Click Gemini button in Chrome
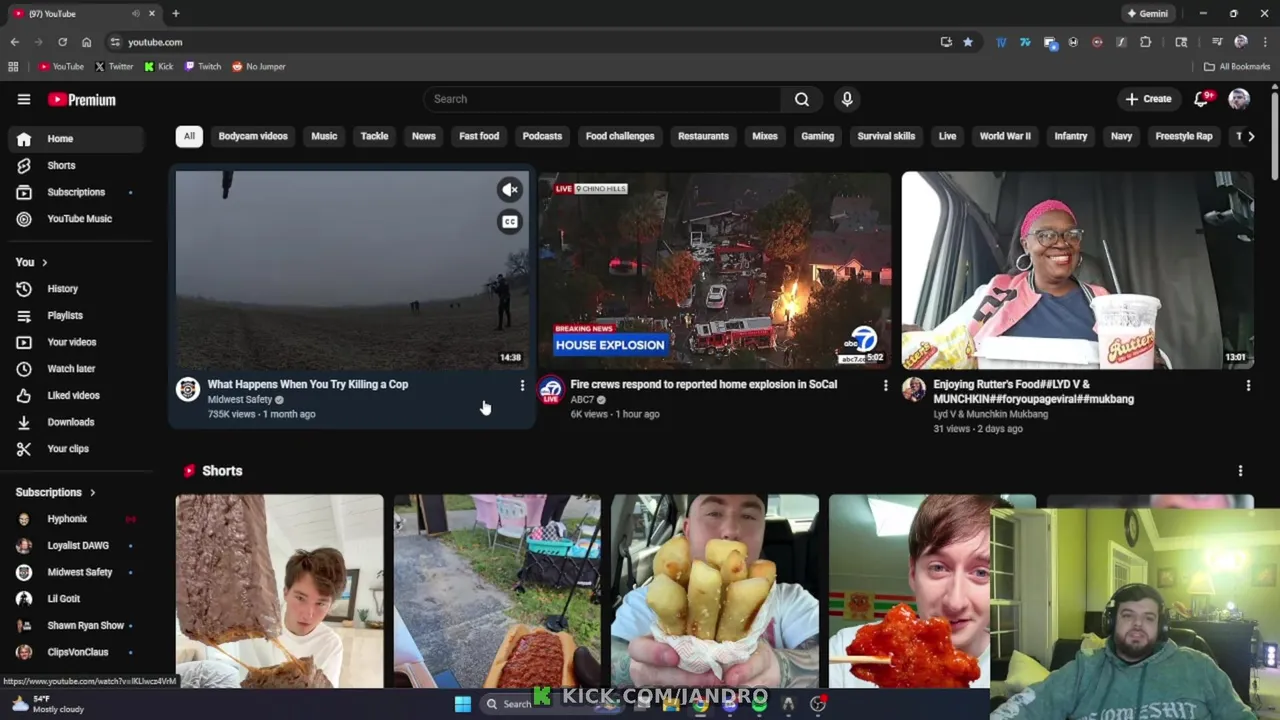The width and height of the screenshot is (1280, 720). click(1148, 14)
